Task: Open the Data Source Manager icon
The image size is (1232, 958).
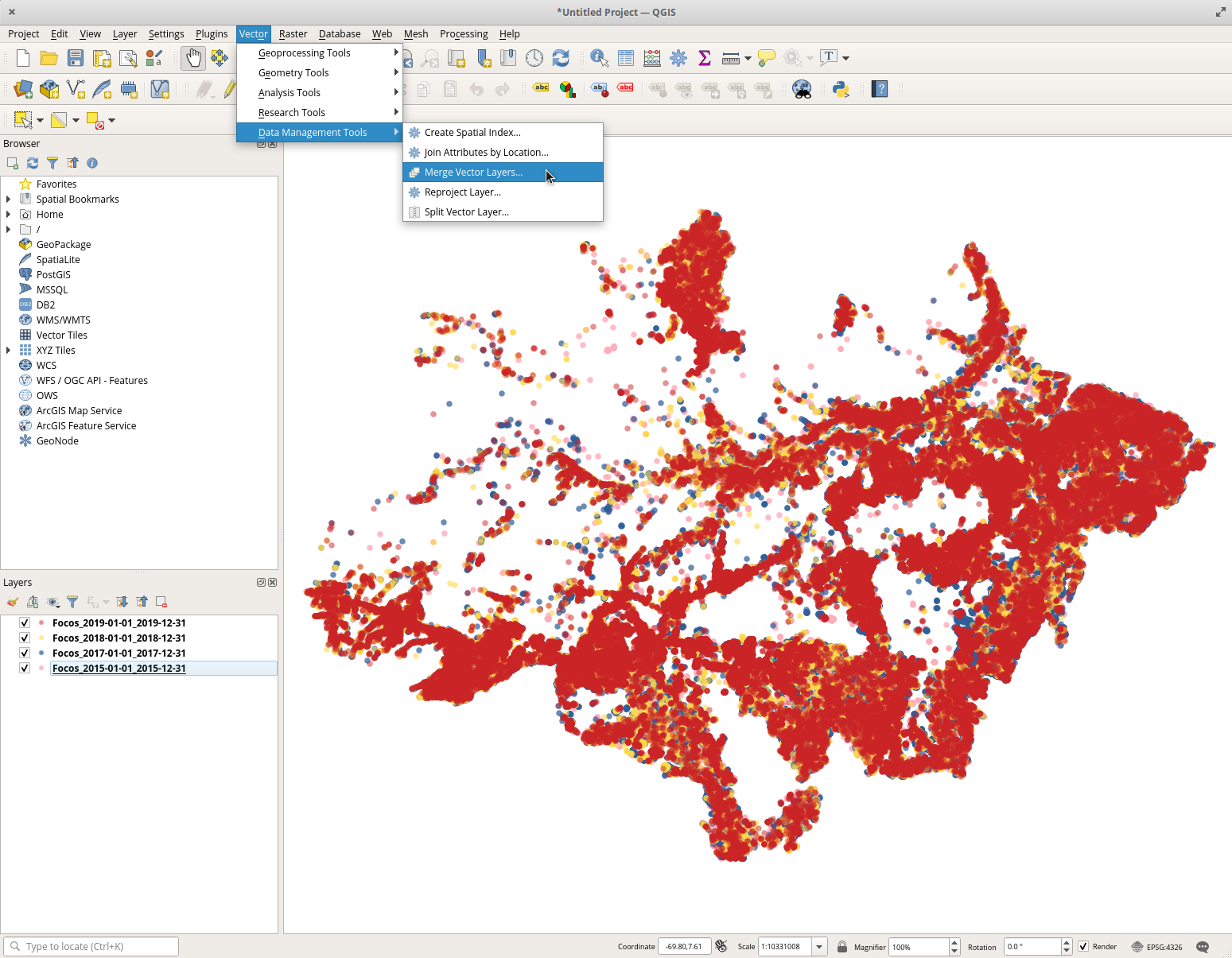Action: (23, 89)
